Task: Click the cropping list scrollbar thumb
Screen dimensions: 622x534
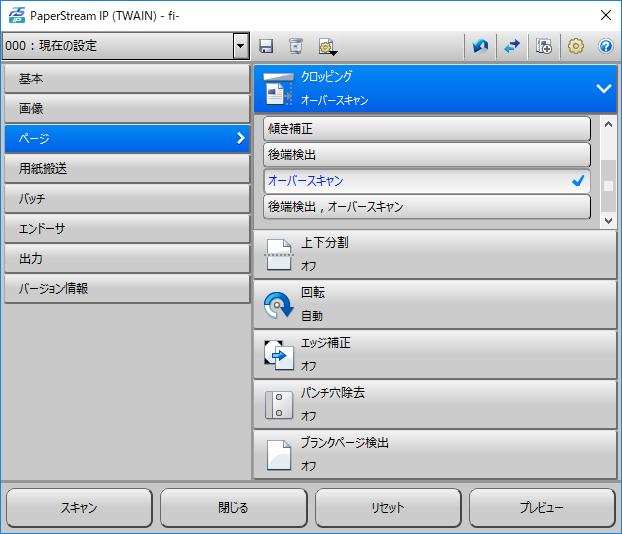Action: coord(608,186)
